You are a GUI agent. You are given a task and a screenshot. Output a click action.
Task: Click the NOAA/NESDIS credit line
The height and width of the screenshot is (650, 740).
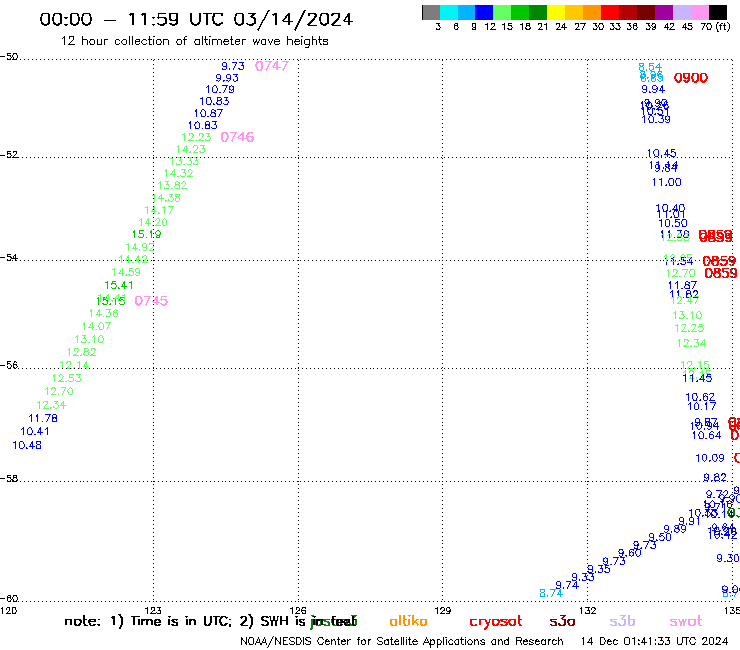pyautogui.click(x=402, y=642)
